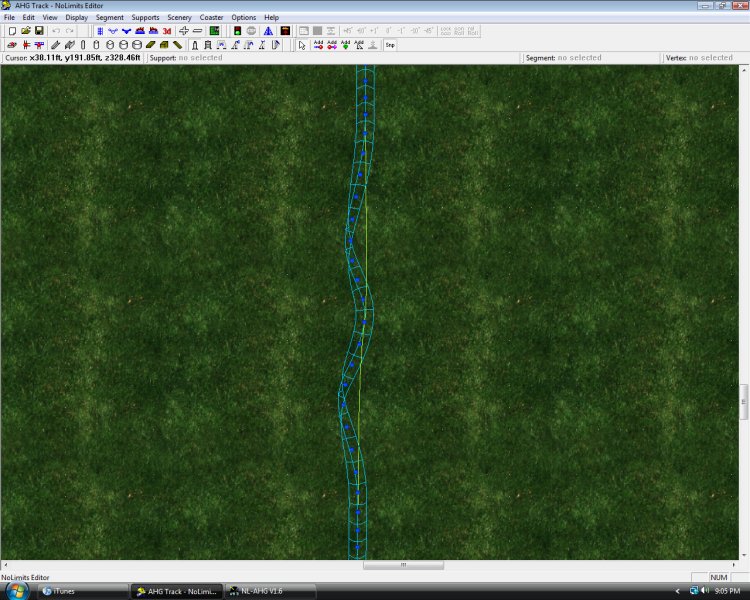Click the table-grid panel icon
This screenshot has width=750, height=600.
click(x=304, y=31)
